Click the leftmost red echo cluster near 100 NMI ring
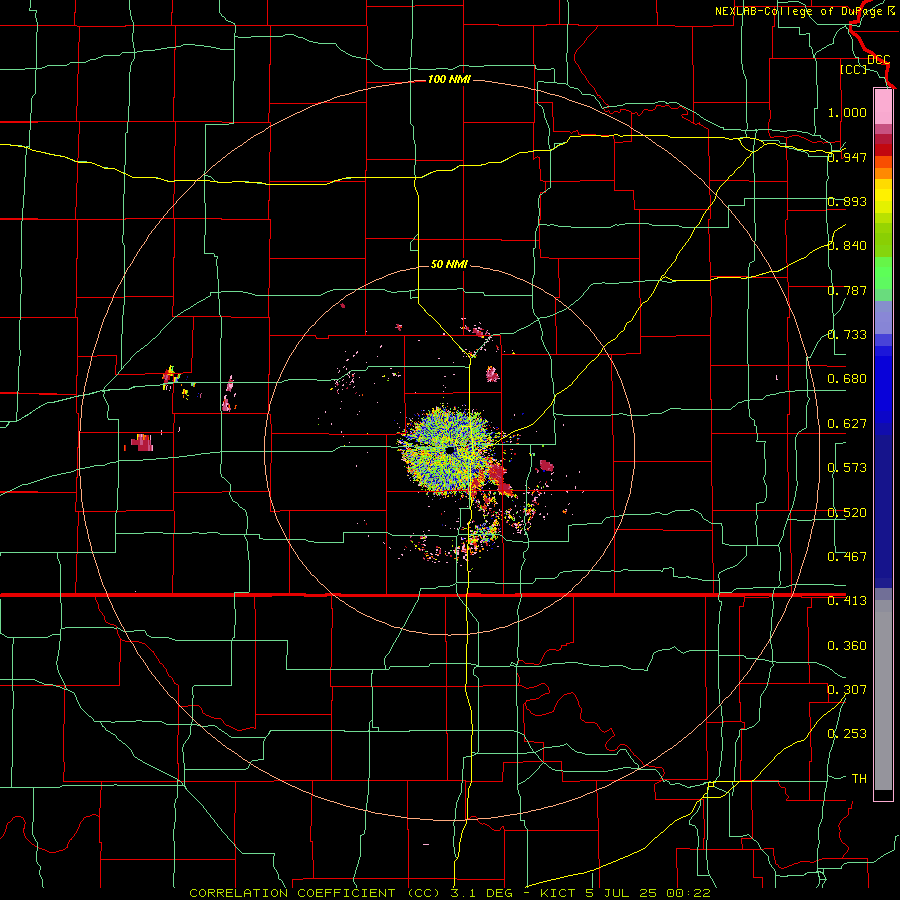900x900 pixels. point(141,443)
